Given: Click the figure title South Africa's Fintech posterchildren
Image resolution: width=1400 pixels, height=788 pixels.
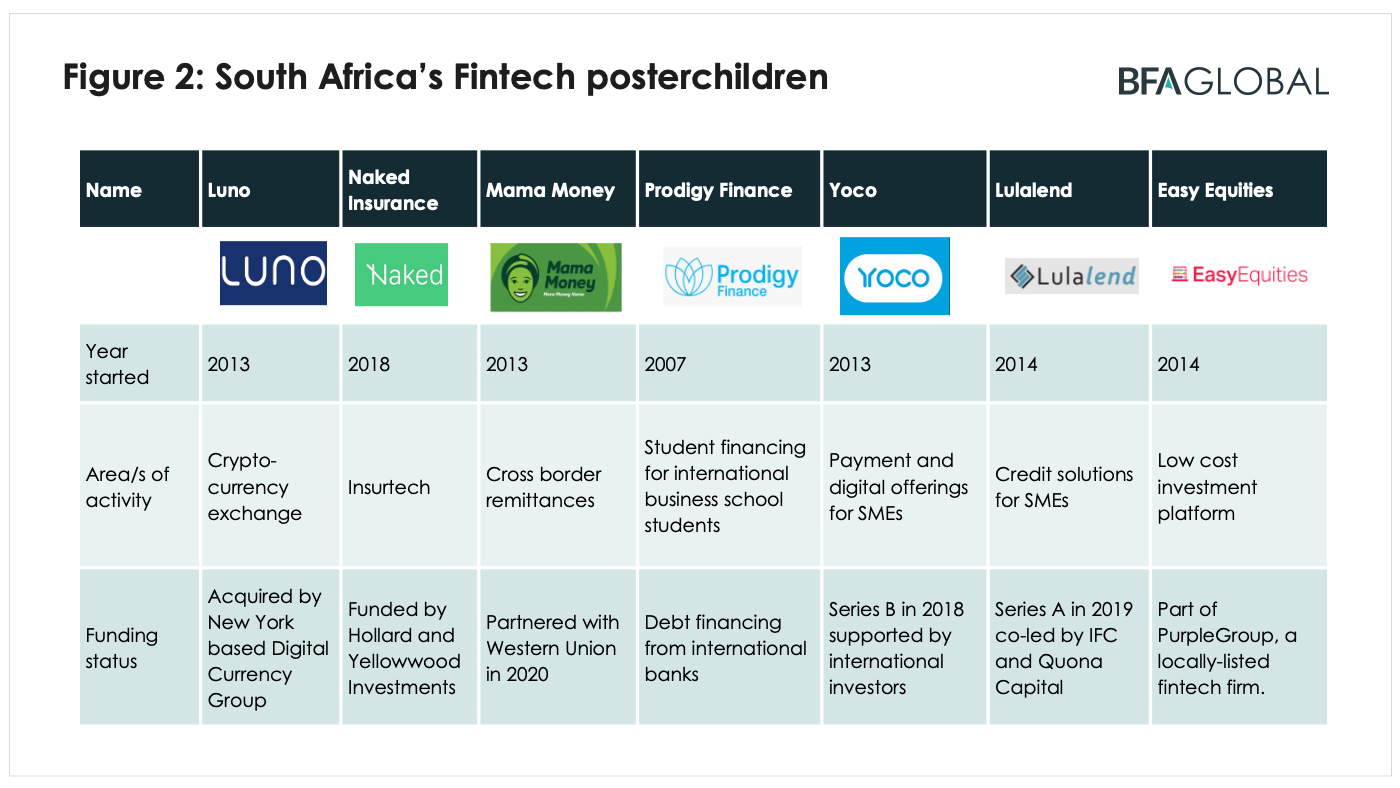Looking at the screenshot, I should 445,77.
